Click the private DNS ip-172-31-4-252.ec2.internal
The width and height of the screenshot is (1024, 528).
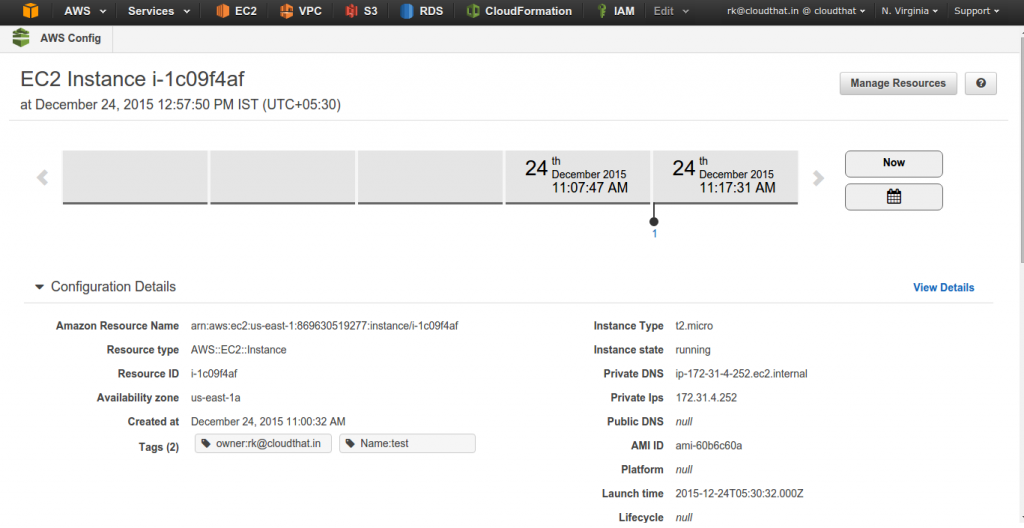click(x=741, y=374)
